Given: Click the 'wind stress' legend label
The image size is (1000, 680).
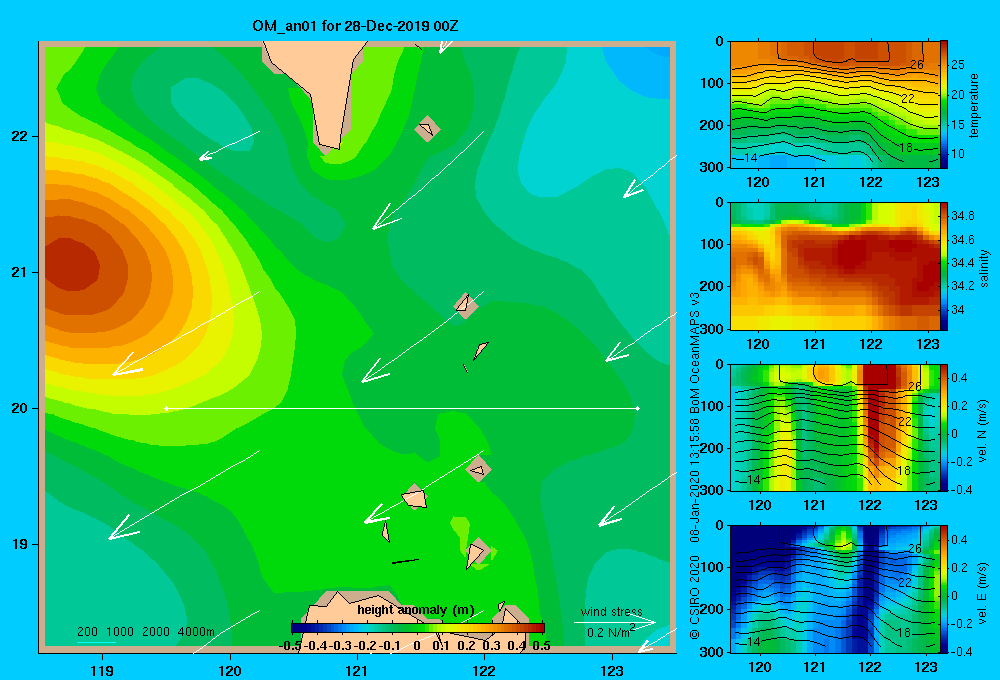Looking at the screenshot, I should (x=612, y=611).
